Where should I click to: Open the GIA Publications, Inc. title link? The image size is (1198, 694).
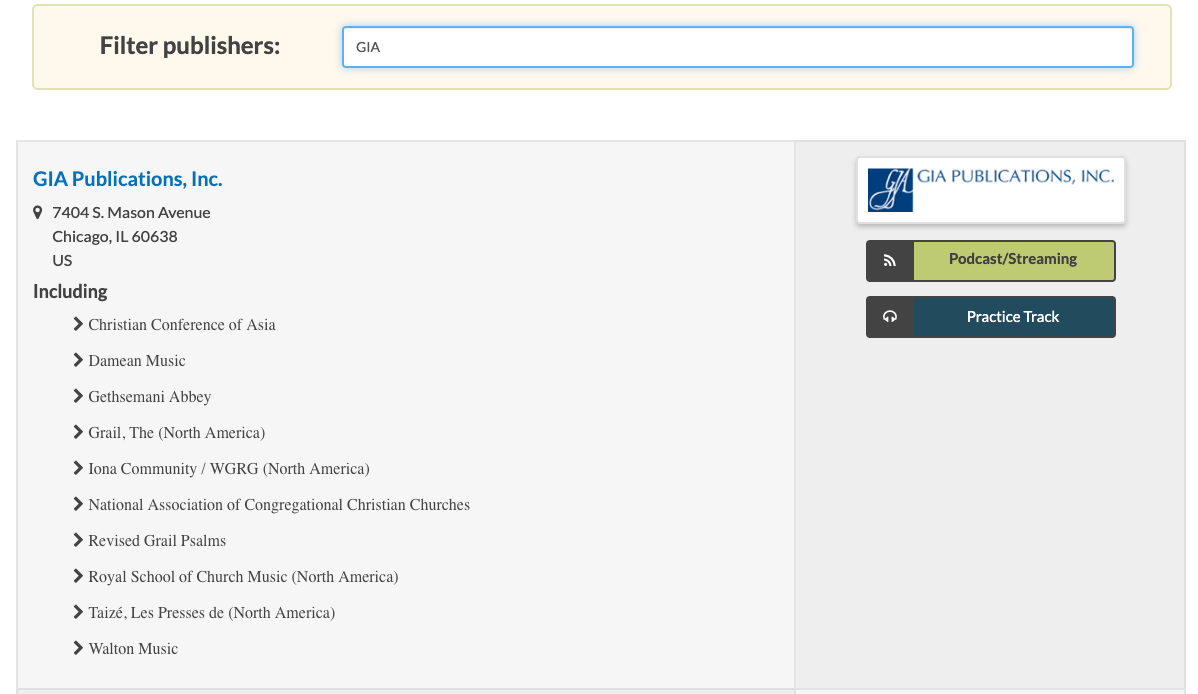128,179
